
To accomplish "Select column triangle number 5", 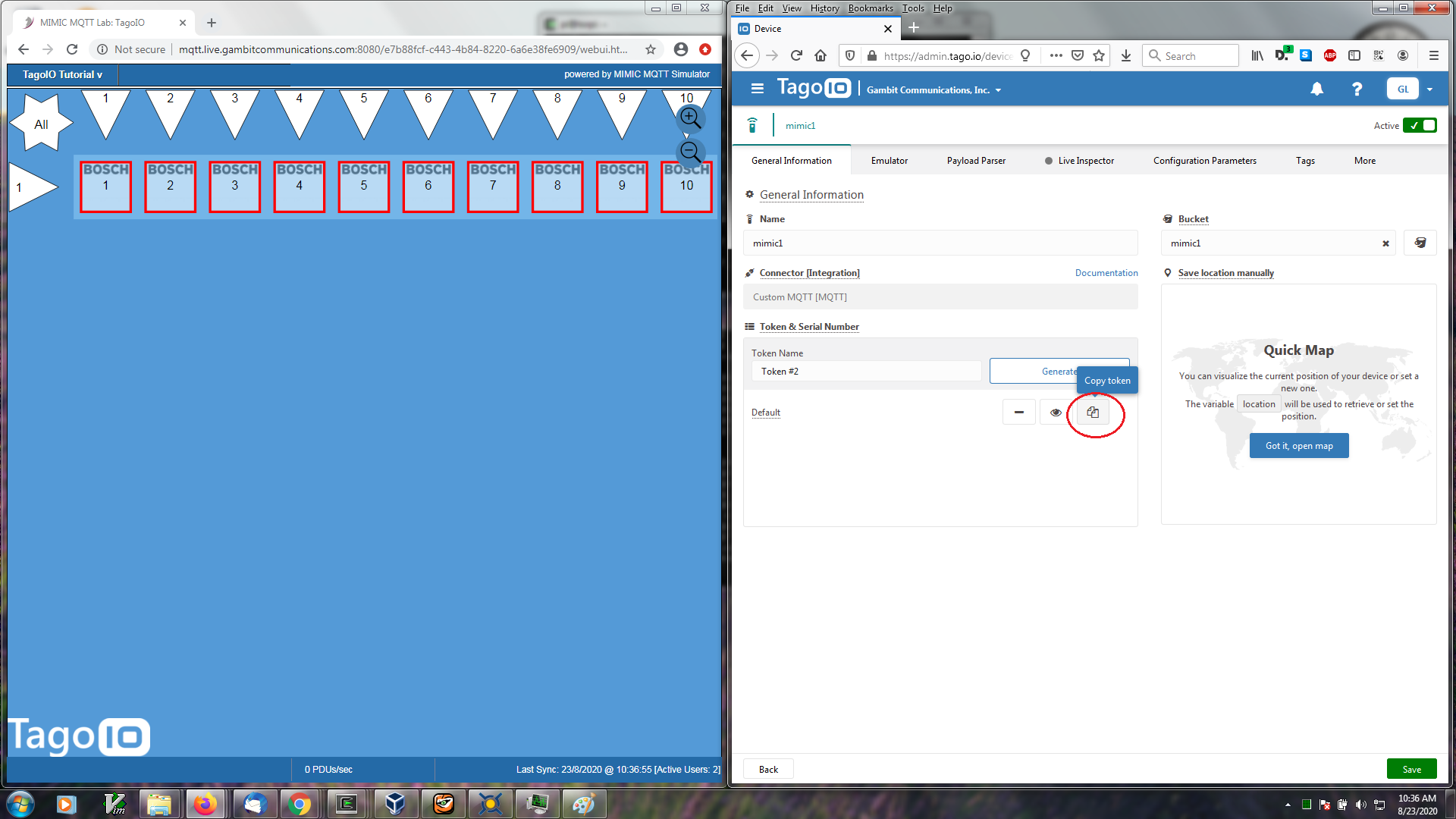I will 364,114.
